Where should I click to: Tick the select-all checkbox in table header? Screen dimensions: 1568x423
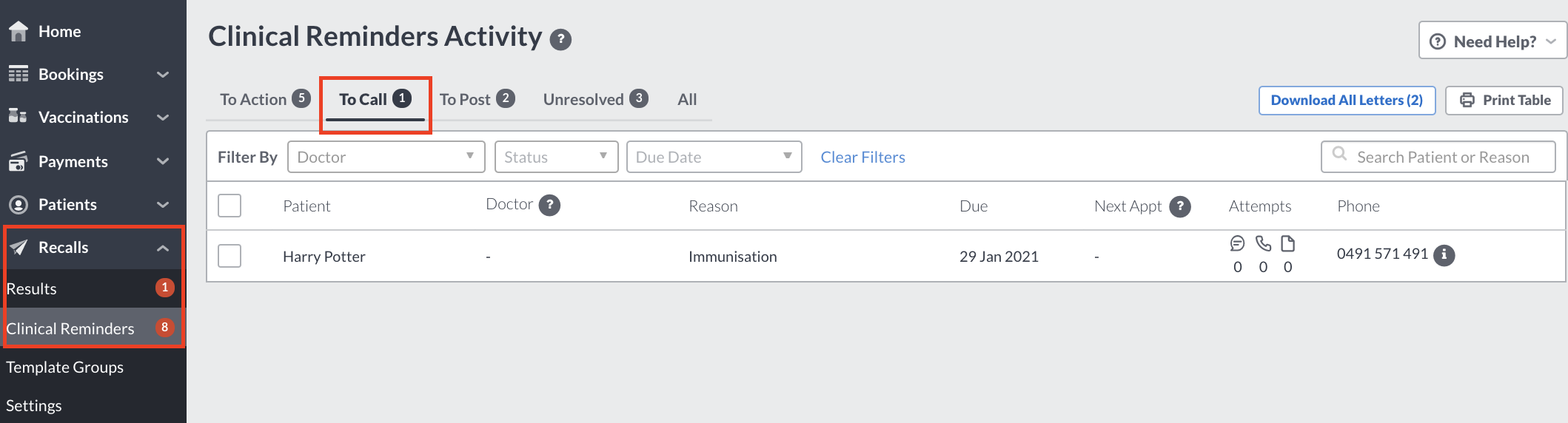[x=229, y=206]
